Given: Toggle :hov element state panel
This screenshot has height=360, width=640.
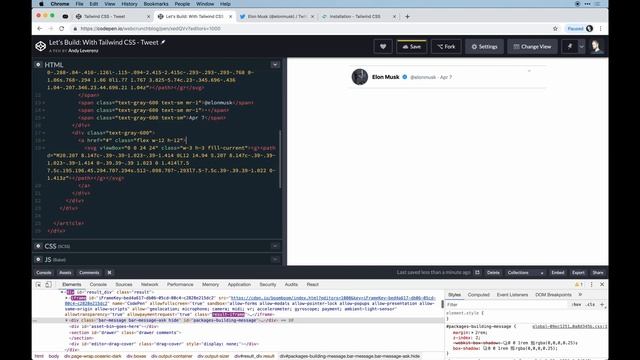Looking at the screenshot, I should (x=576, y=304).
